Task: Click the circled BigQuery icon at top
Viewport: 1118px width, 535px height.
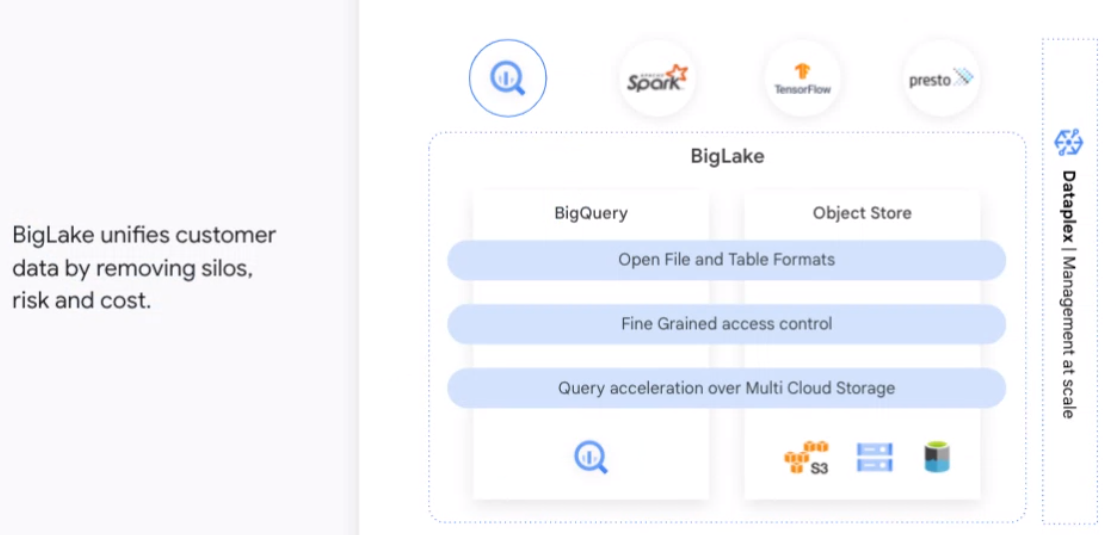Action: pyautogui.click(x=508, y=78)
